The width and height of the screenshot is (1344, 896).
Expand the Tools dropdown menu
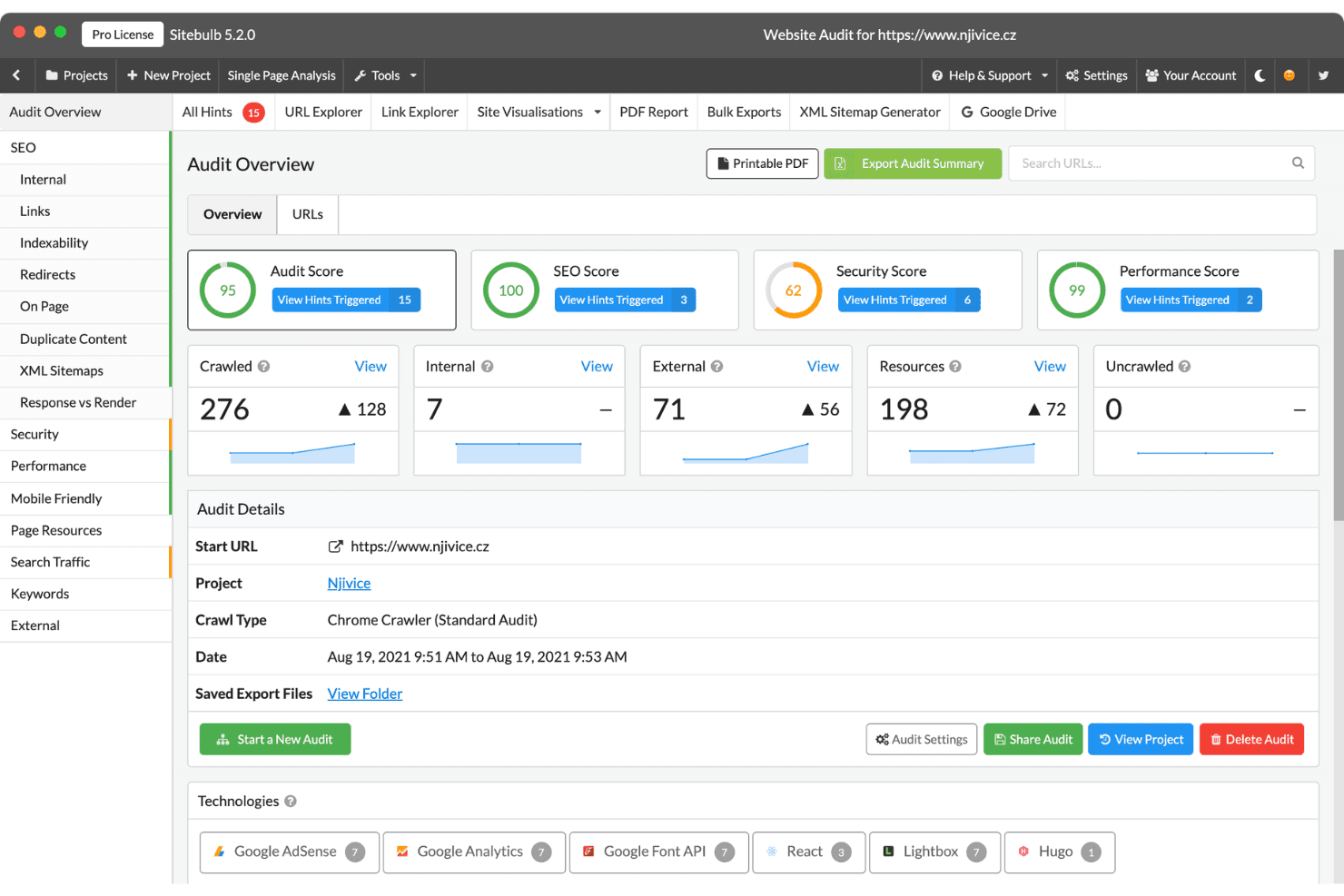tap(385, 75)
